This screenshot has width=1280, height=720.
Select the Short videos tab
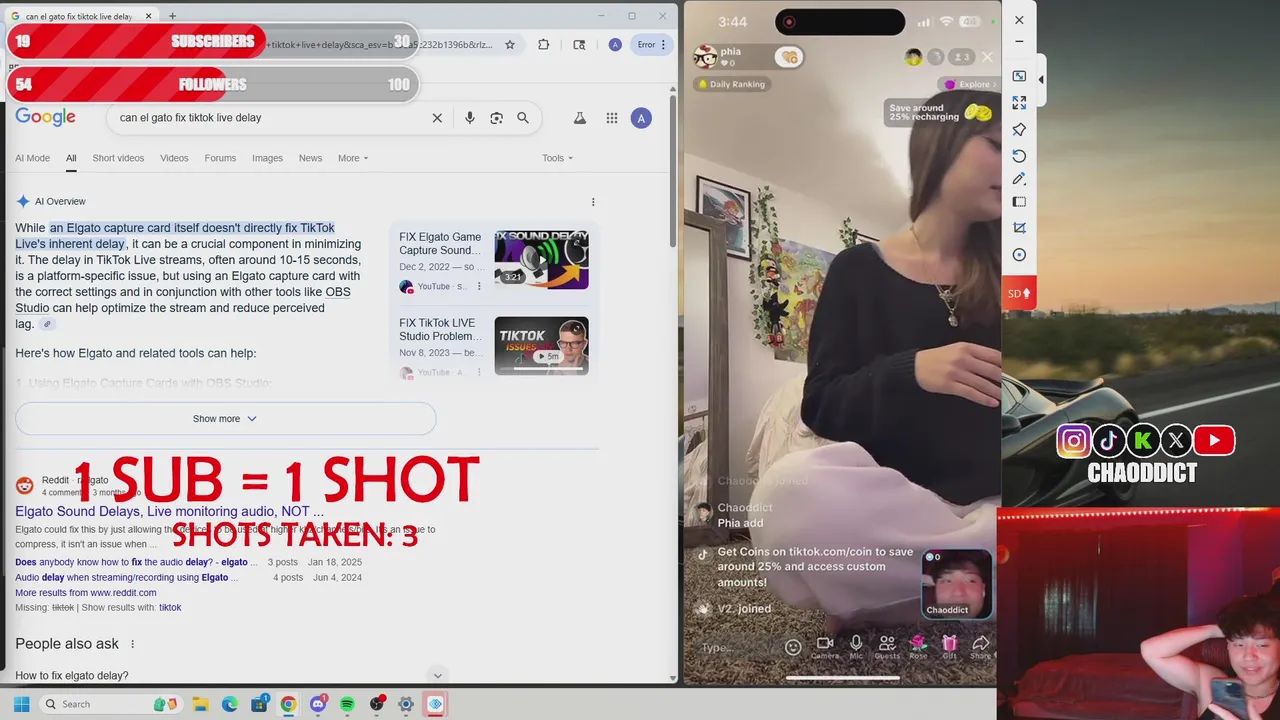coord(118,158)
